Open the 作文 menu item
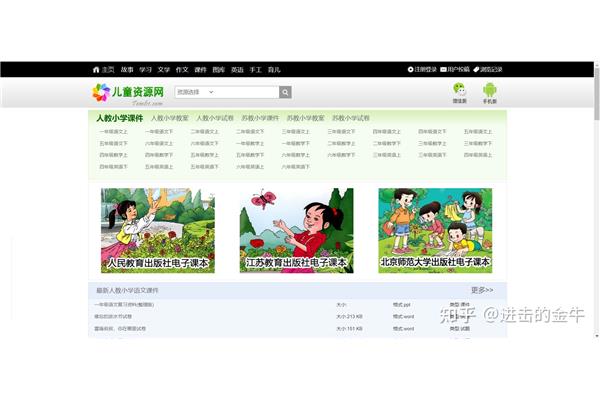The width and height of the screenshot is (600, 400). click(x=182, y=70)
